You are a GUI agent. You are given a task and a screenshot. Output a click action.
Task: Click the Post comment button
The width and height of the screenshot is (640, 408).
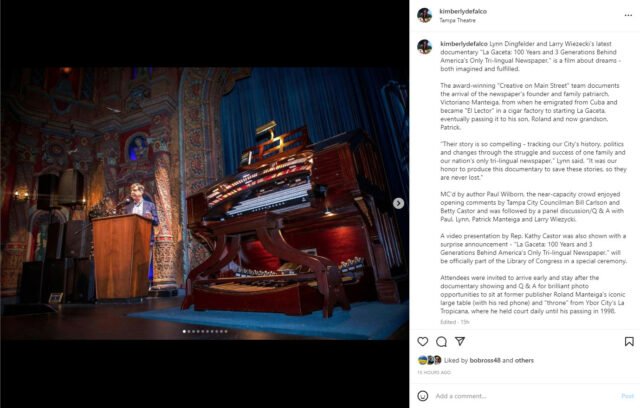point(627,396)
